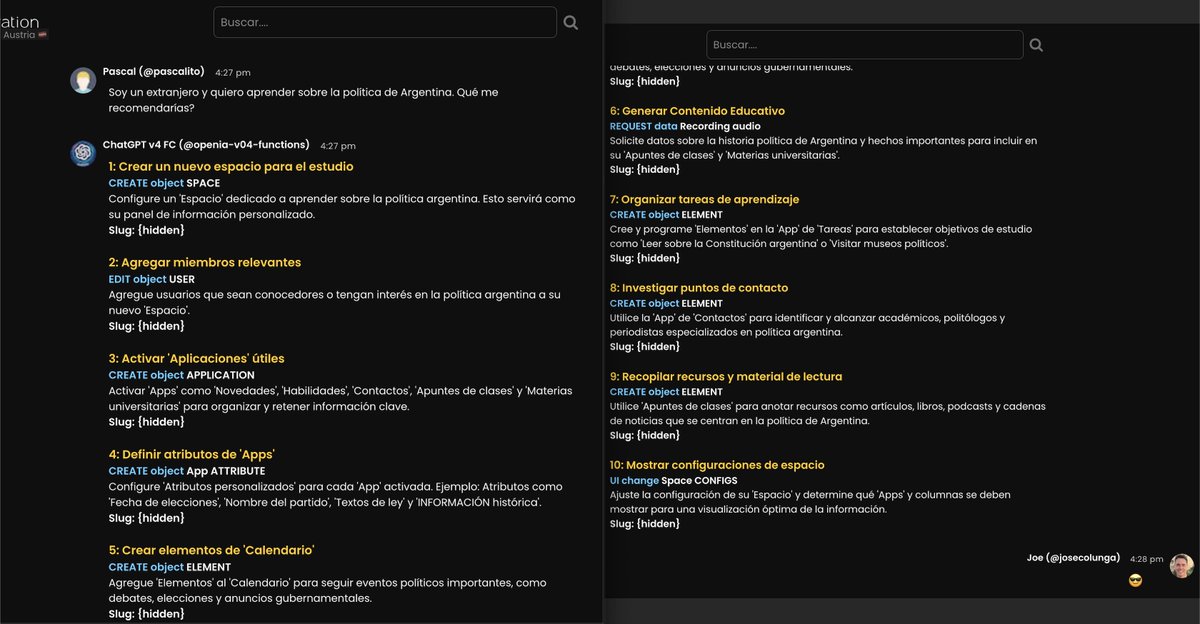Image resolution: width=1200 pixels, height=624 pixels.
Task: Open step 10: Mostrar configuraciones de espacio
Action: coord(717,465)
